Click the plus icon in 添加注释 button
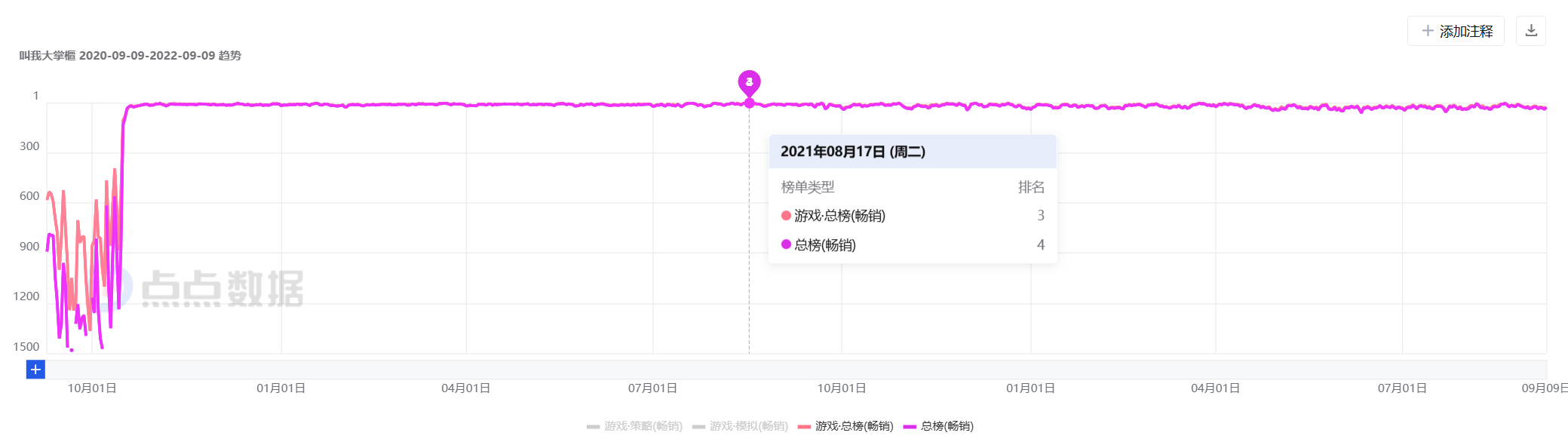Viewport: 1568px width, 448px height. pyautogui.click(x=1427, y=31)
